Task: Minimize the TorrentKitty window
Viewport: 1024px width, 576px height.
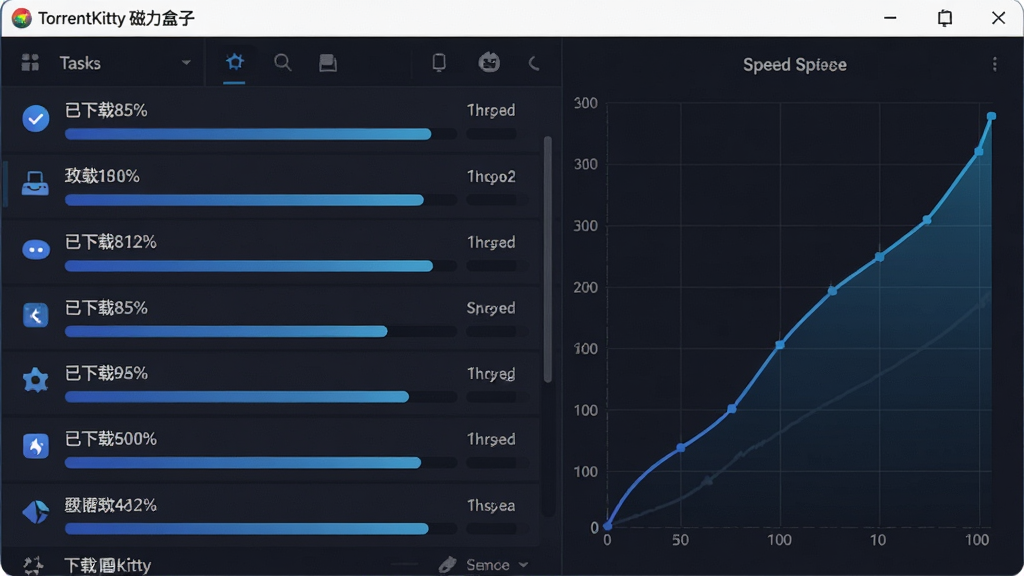Action: pos(889,18)
